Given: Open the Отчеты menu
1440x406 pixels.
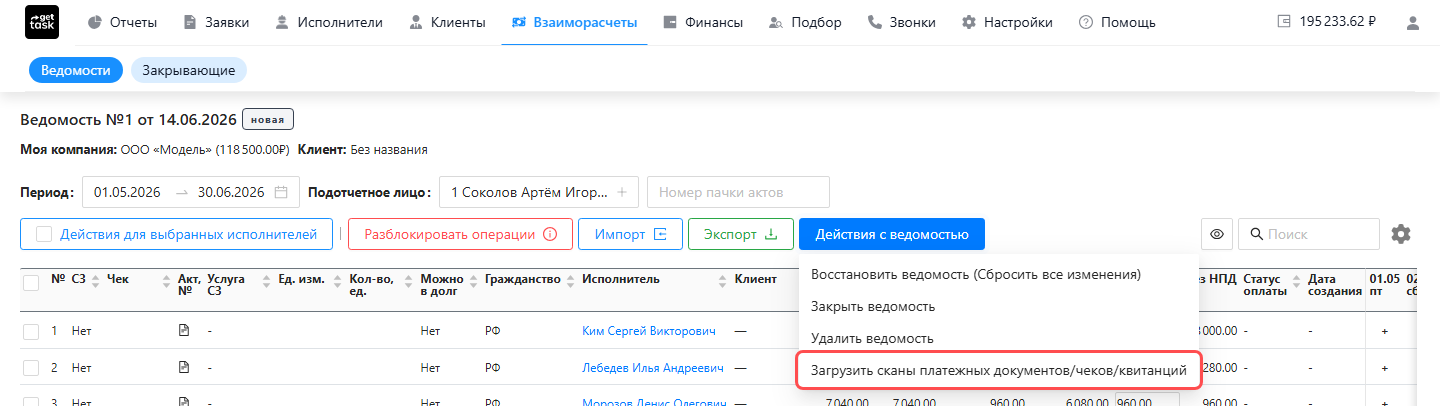Looking at the screenshot, I should [124, 22].
